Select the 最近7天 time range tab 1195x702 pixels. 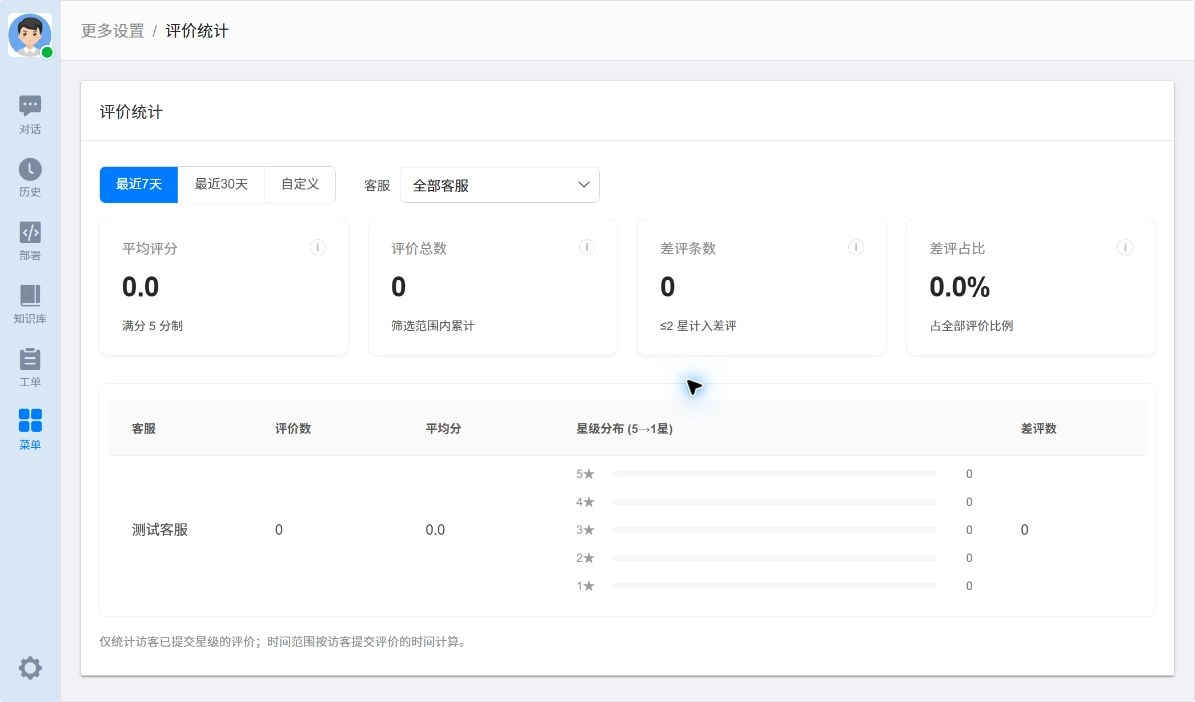pyautogui.click(x=139, y=184)
